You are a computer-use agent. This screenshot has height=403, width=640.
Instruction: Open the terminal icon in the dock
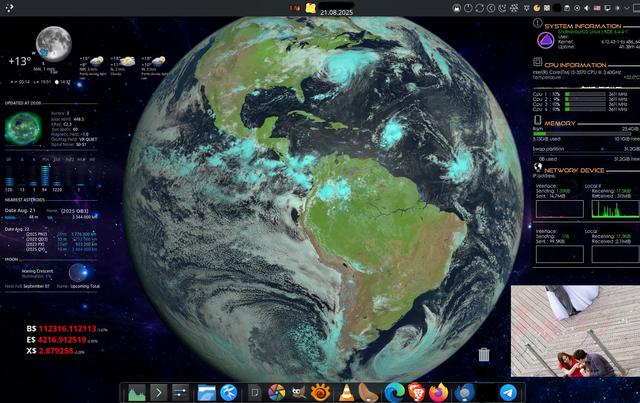(x=158, y=393)
